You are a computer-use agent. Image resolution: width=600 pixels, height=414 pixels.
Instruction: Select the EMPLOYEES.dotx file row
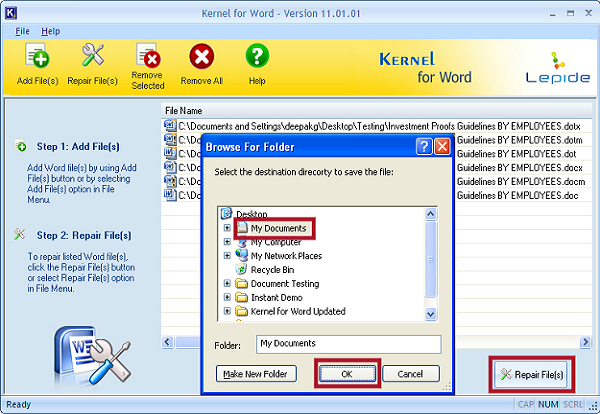point(376,126)
